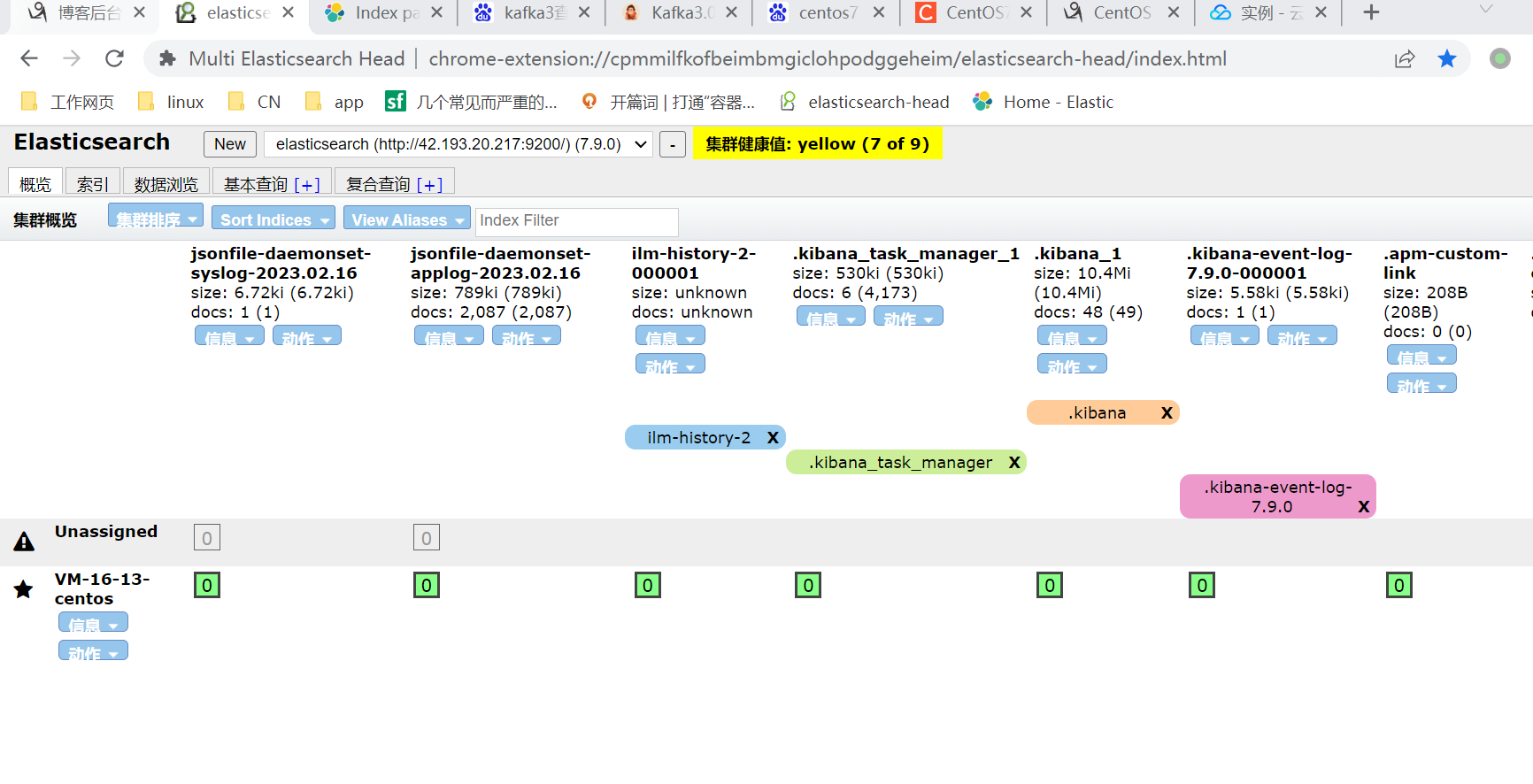Click unassigned shard 0 of applog index
The height and width of the screenshot is (784, 1533).
[427, 538]
